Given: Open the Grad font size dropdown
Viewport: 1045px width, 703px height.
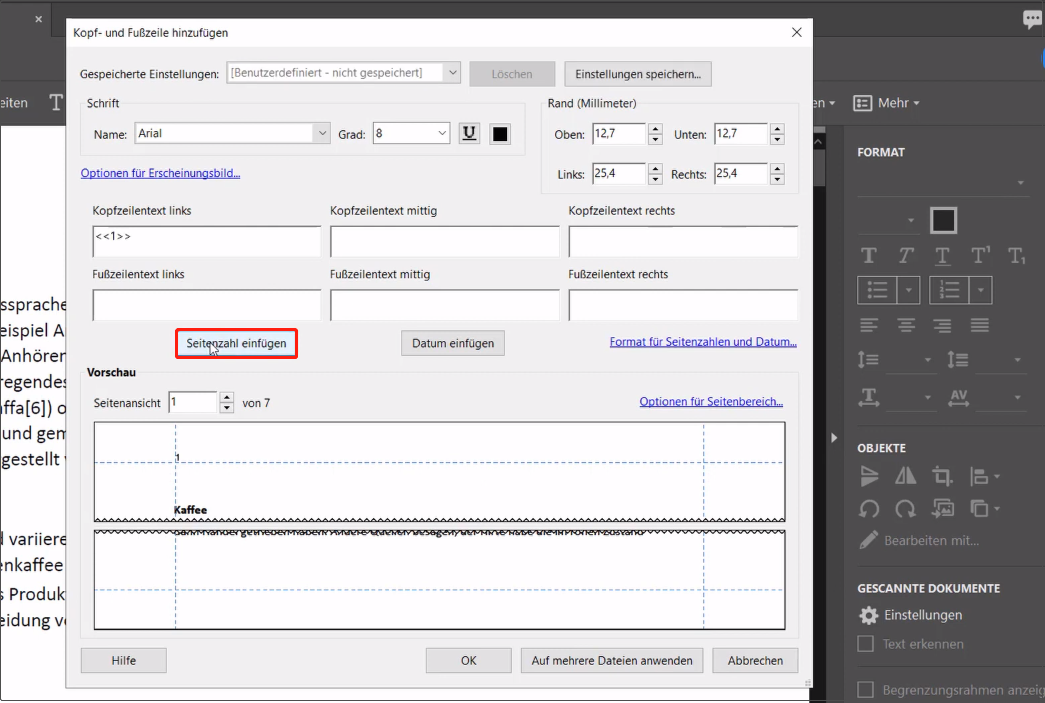Looking at the screenshot, I should pos(440,133).
